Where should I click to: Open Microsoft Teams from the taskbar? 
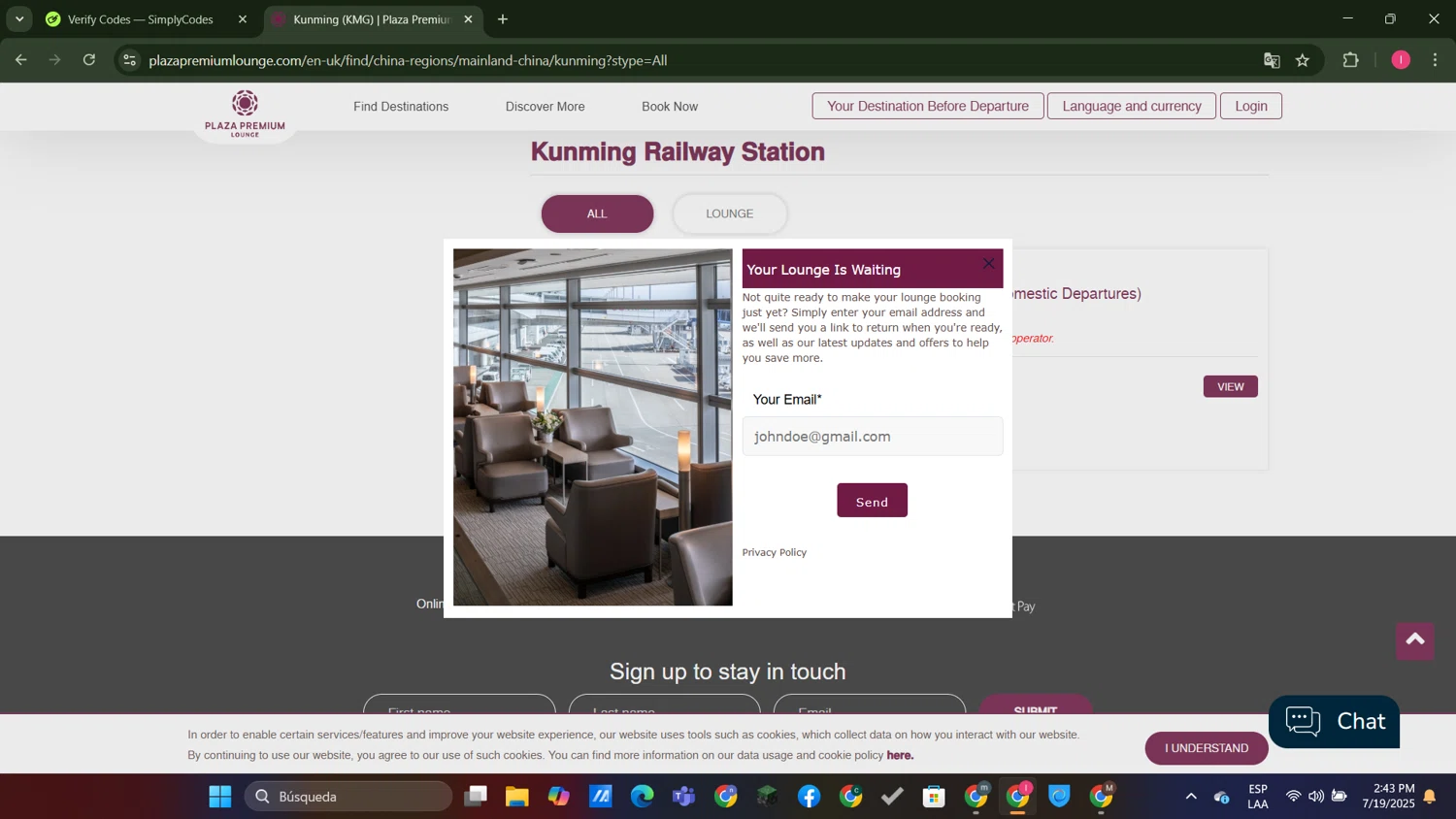click(683, 797)
